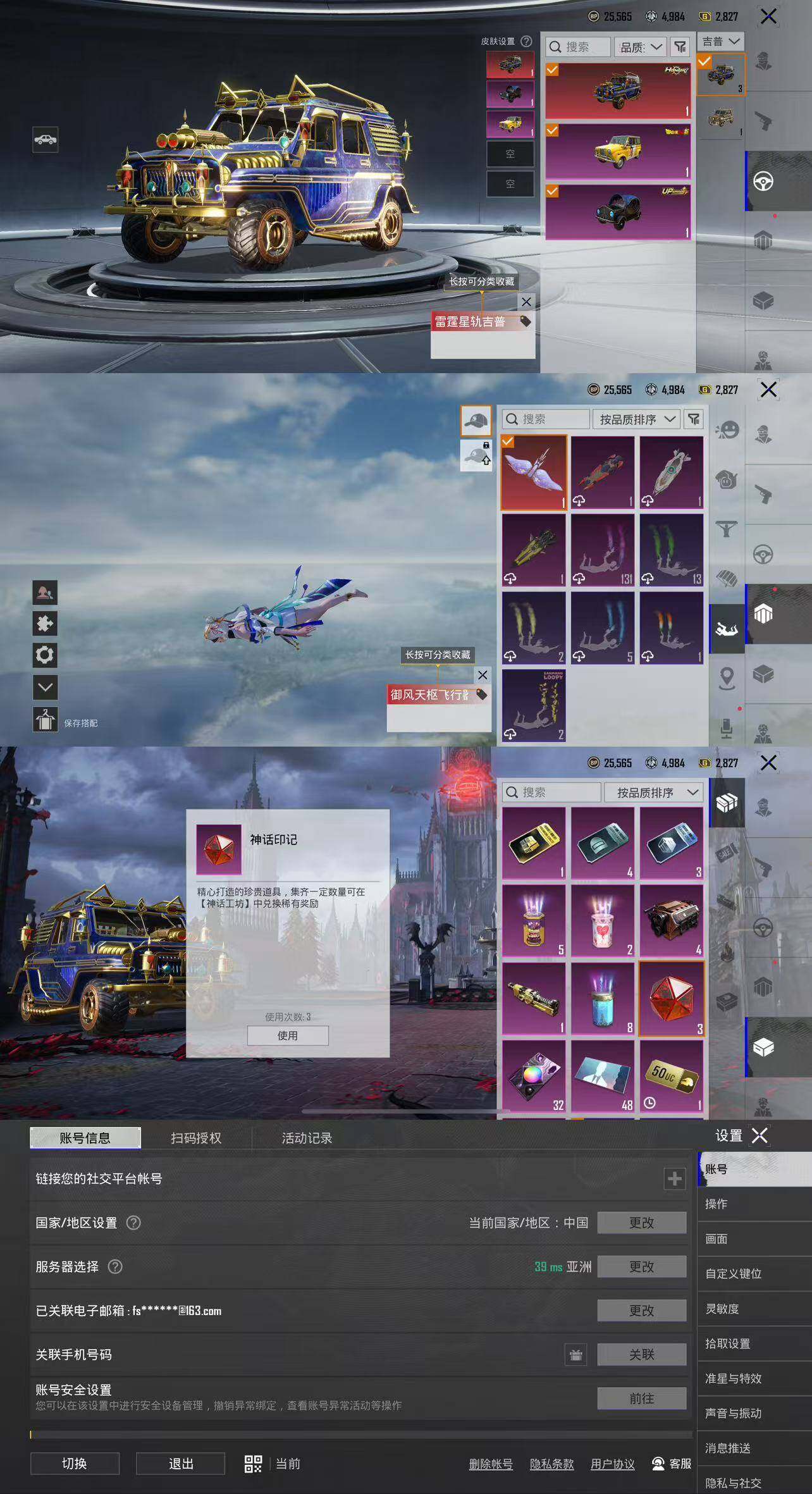The image size is (812, 1494).
Task: Click the 切换 switch account button
Action: click(x=75, y=1464)
